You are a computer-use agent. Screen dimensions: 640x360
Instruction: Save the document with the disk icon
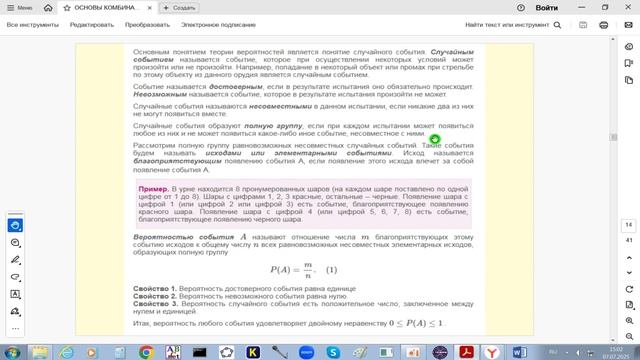pos(583,25)
